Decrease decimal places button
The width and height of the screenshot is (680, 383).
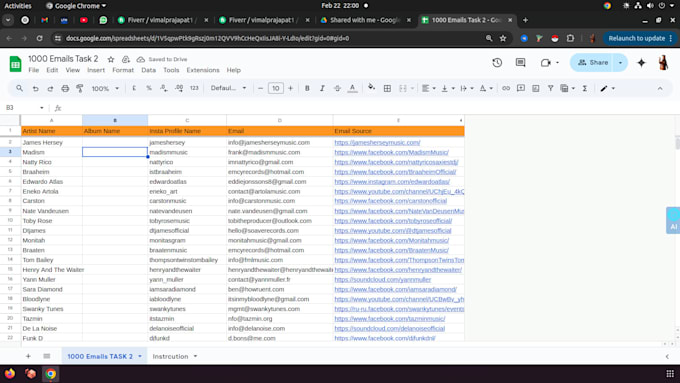[163, 88]
